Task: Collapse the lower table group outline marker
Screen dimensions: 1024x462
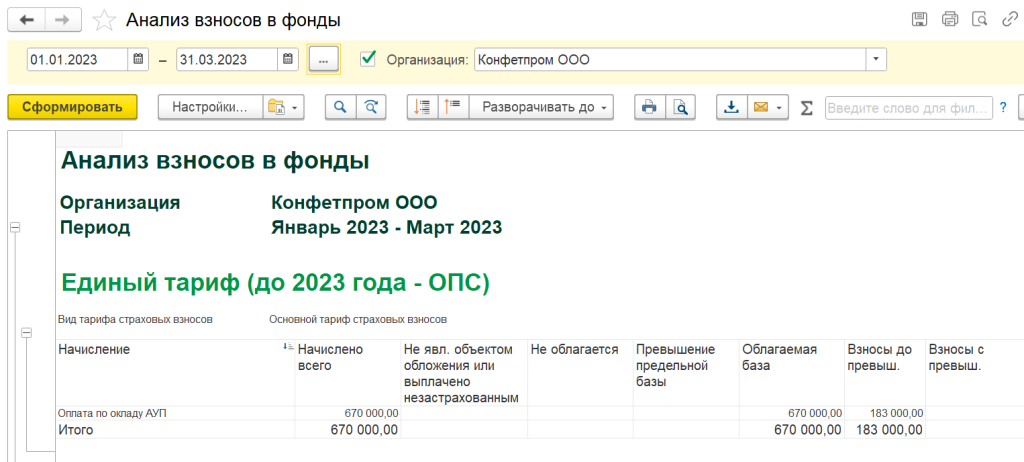Action: tap(28, 338)
